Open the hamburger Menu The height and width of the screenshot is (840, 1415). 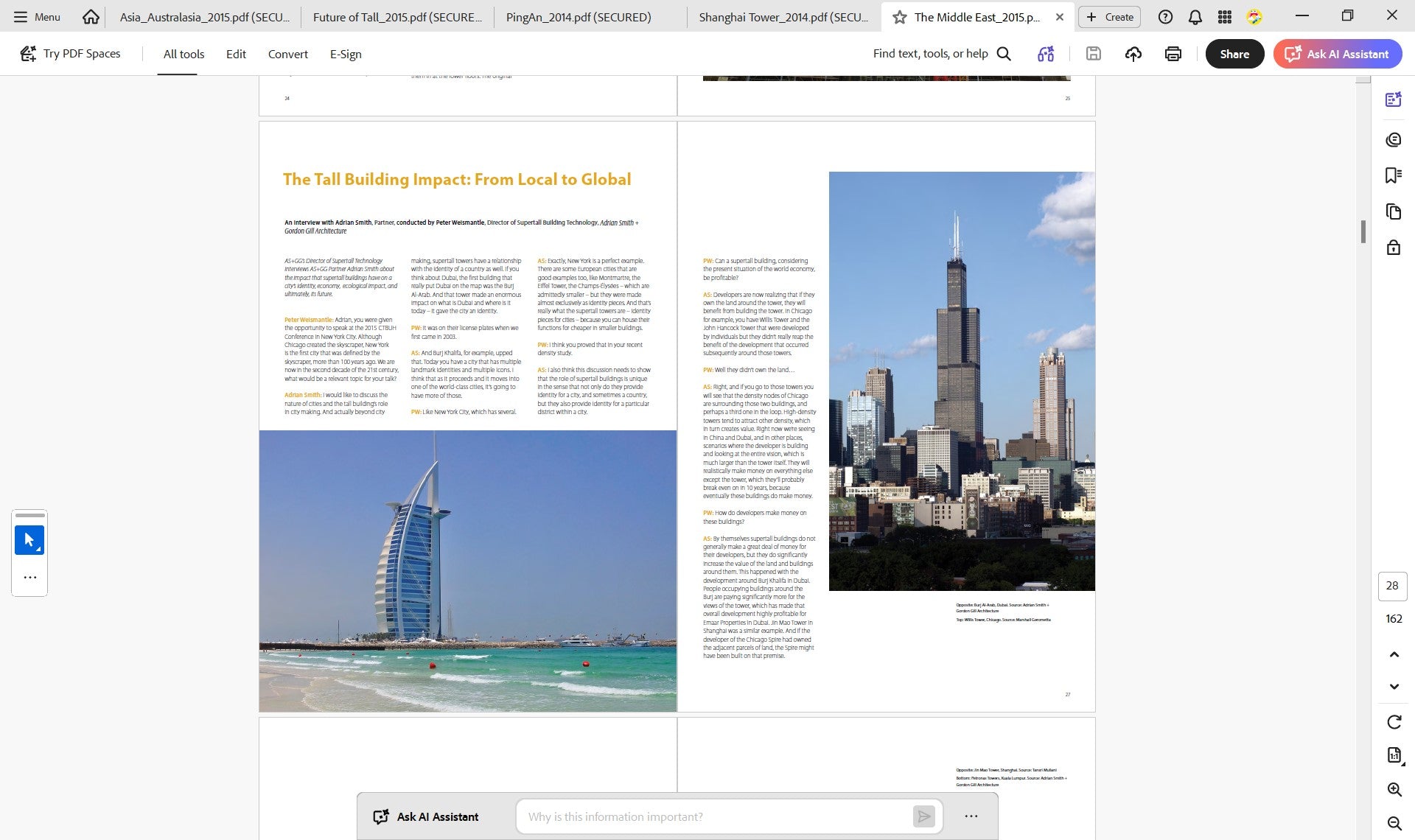(37, 17)
